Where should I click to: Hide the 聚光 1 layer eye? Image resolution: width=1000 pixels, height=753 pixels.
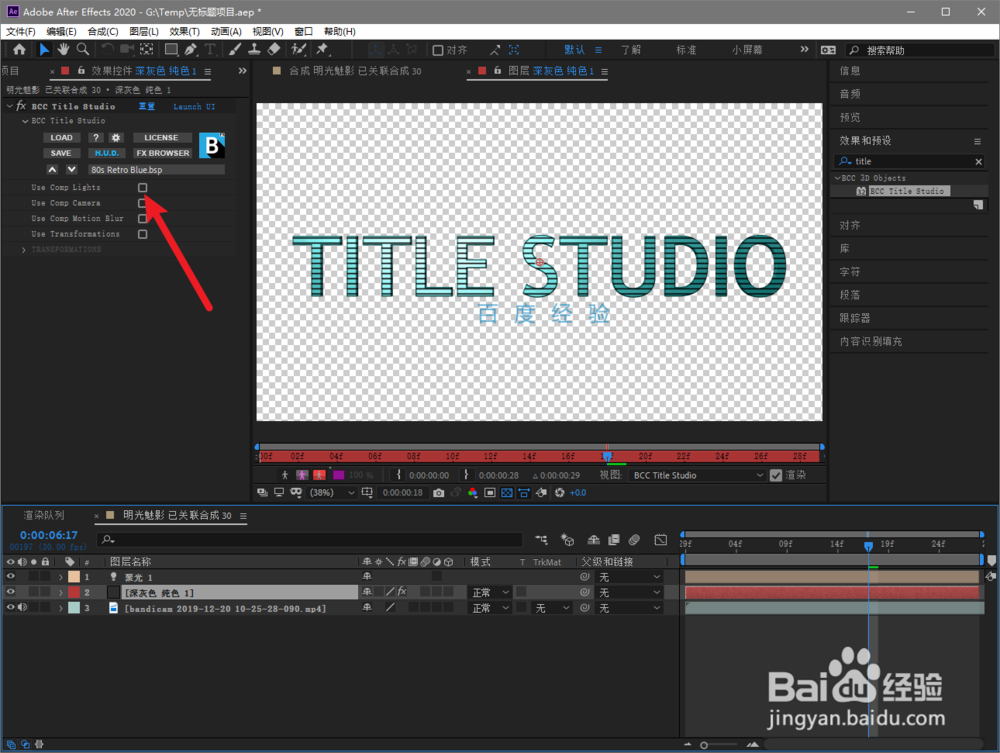point(10,576)
